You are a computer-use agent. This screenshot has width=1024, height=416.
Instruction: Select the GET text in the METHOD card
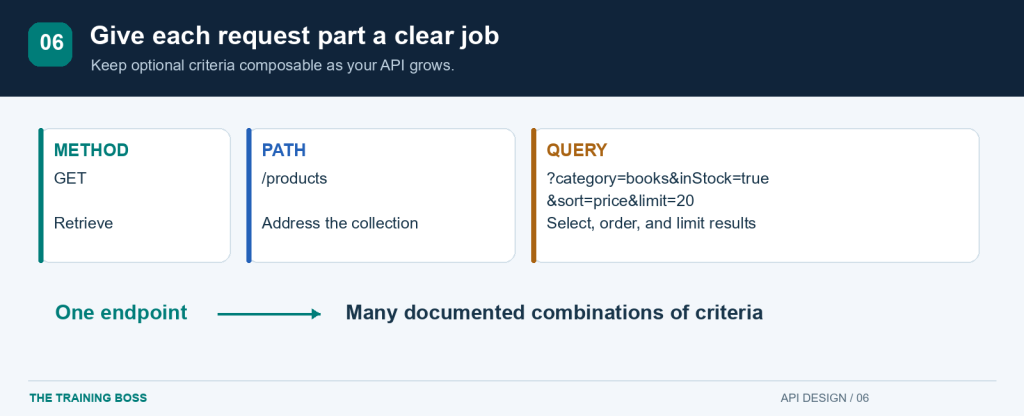pyautogui.click(x=70, y=178)
